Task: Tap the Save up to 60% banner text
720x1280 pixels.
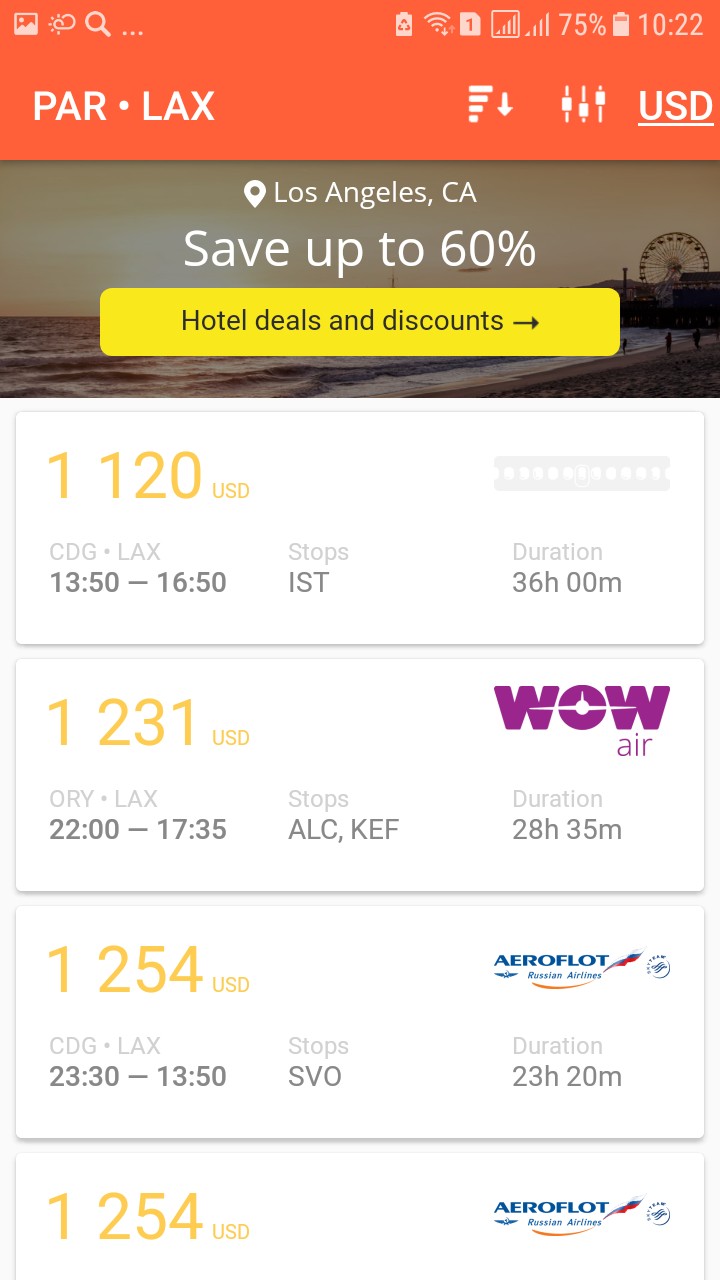Action: 360,248
